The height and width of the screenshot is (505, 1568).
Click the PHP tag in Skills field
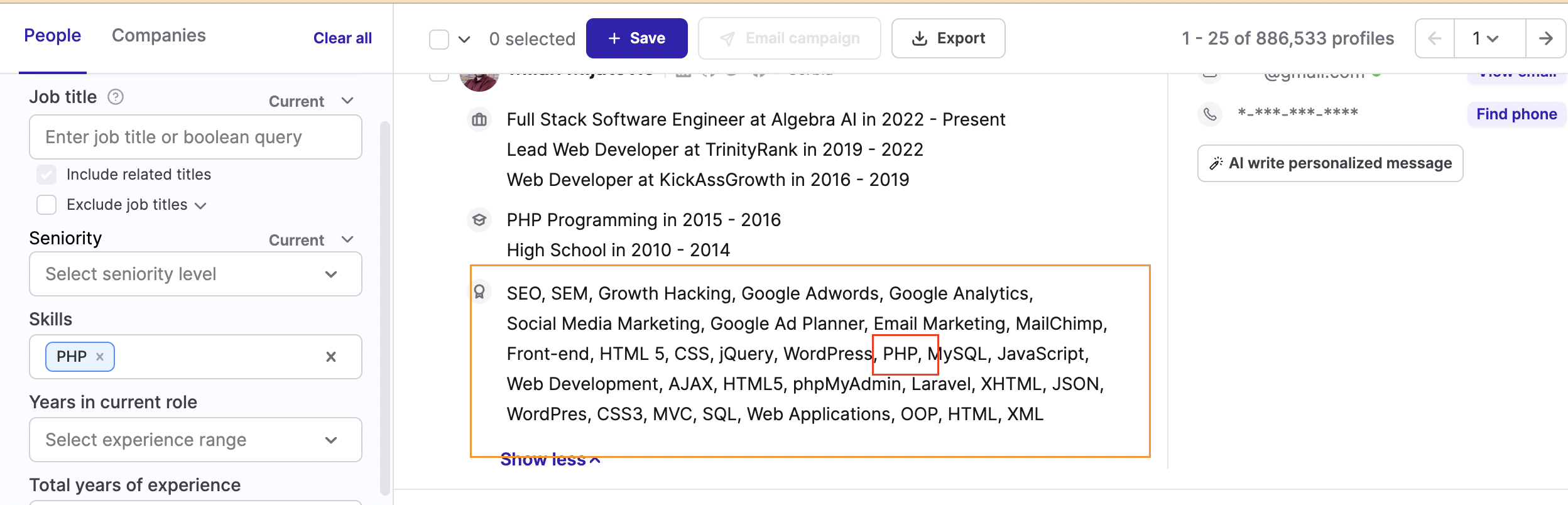pyautogui.click(x=80, y=357)
